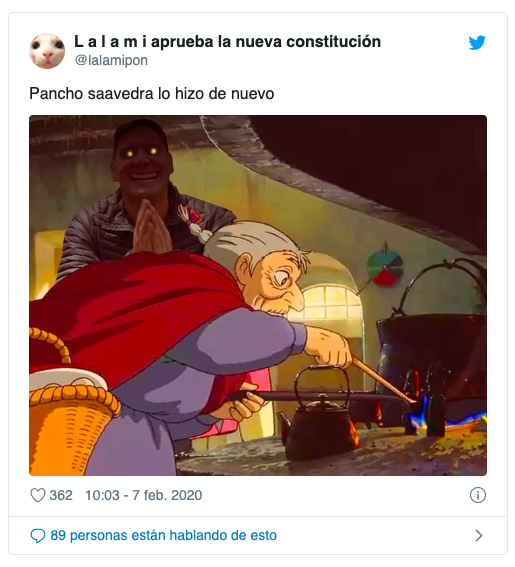Click the multicolored dial wheel on the wall

384,267
